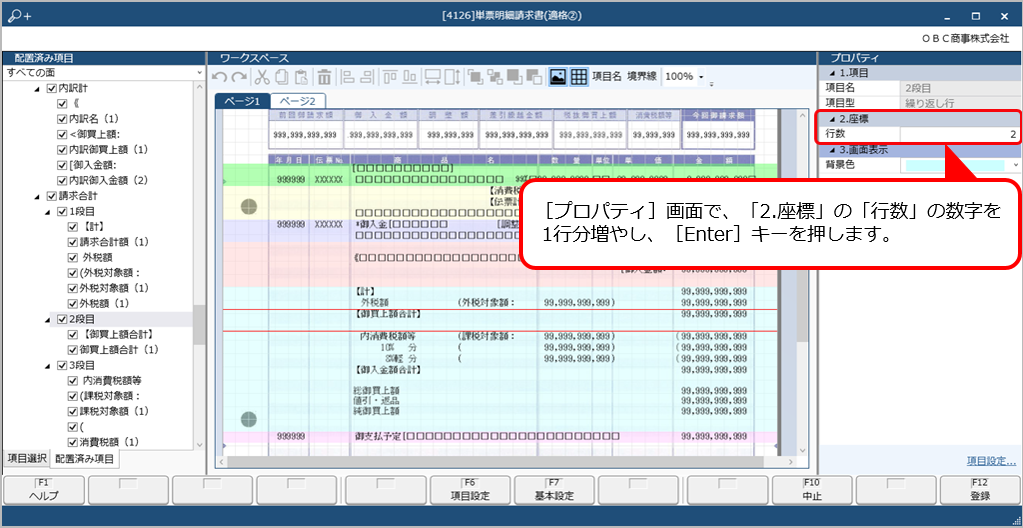Uncheck the 2段目 checkbox
The image size is (1023, 528).
coord(62,319)
